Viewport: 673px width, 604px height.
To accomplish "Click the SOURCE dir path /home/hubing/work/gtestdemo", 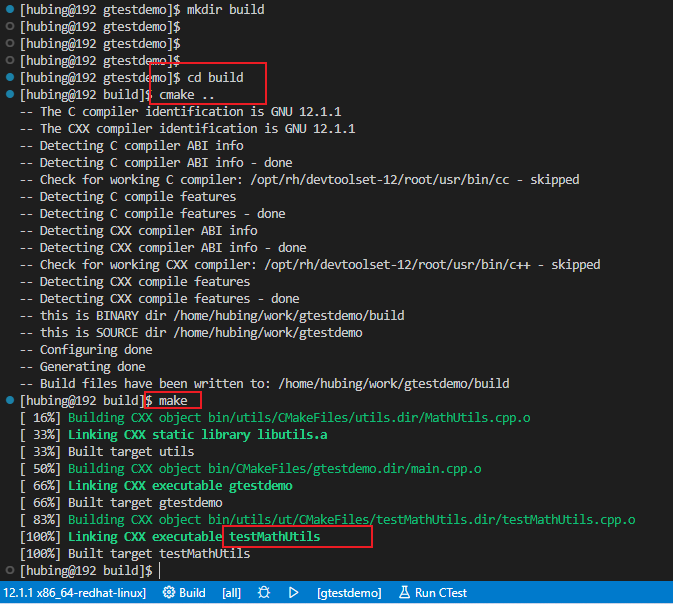I will click(268, 333).
